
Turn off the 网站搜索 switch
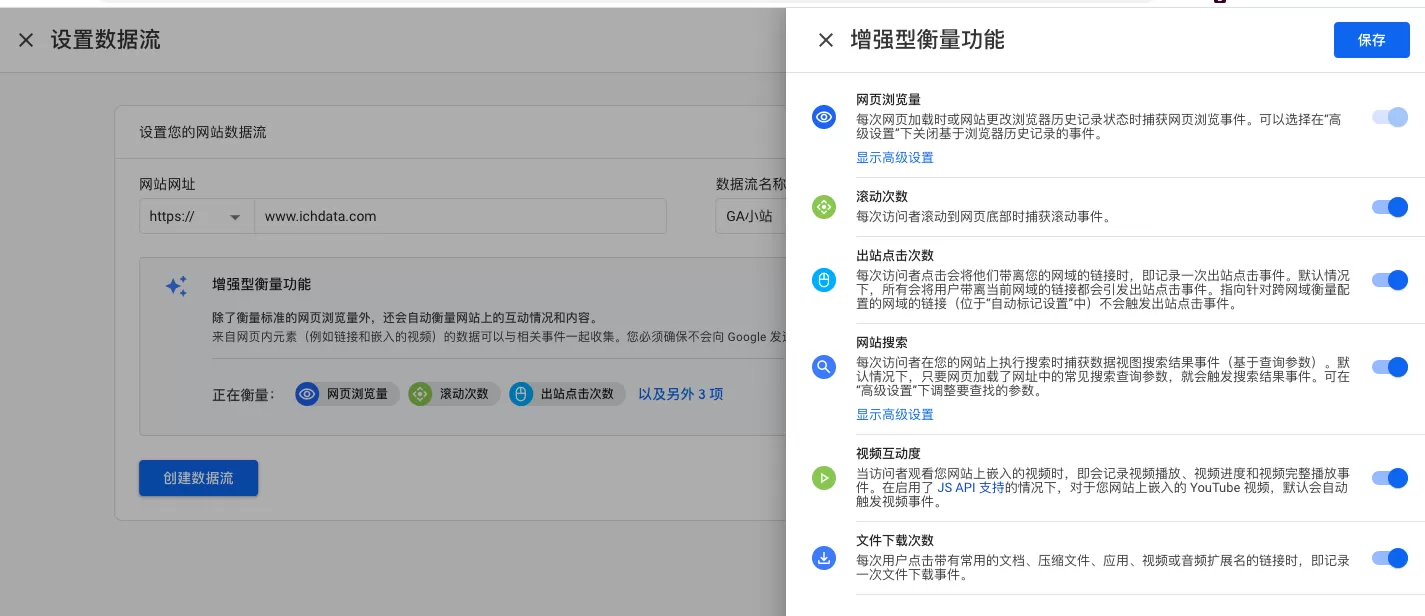(x=1390, y=367)
